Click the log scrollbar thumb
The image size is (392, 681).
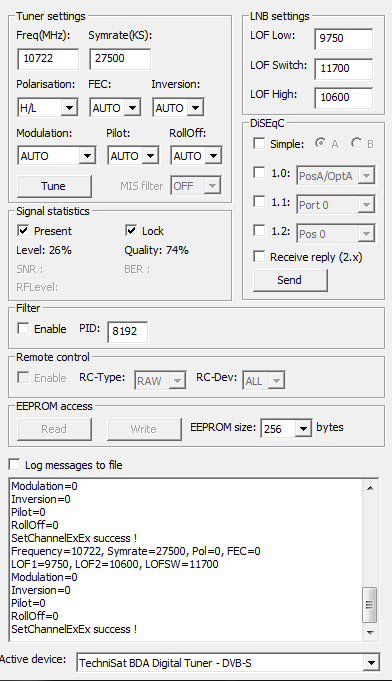coord(370,605)
